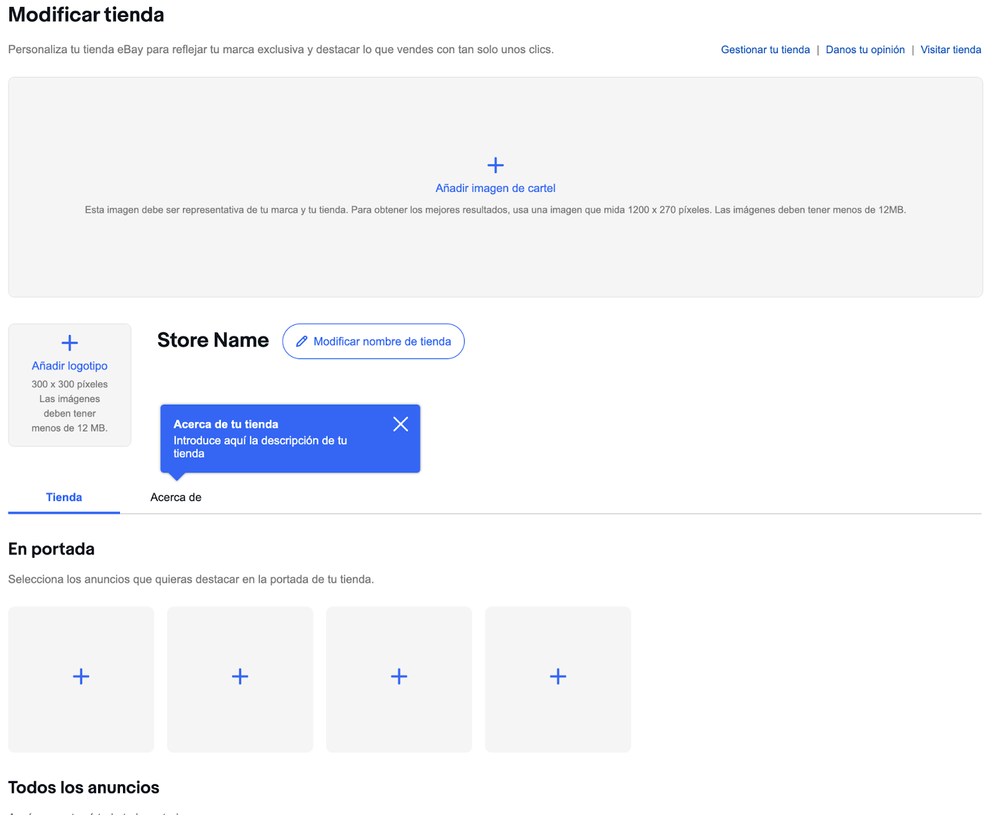The height and width of the screenshot is (815, 999).
Task: Click the pencil icon in Modificar nombre button
Action: [302, 342]
